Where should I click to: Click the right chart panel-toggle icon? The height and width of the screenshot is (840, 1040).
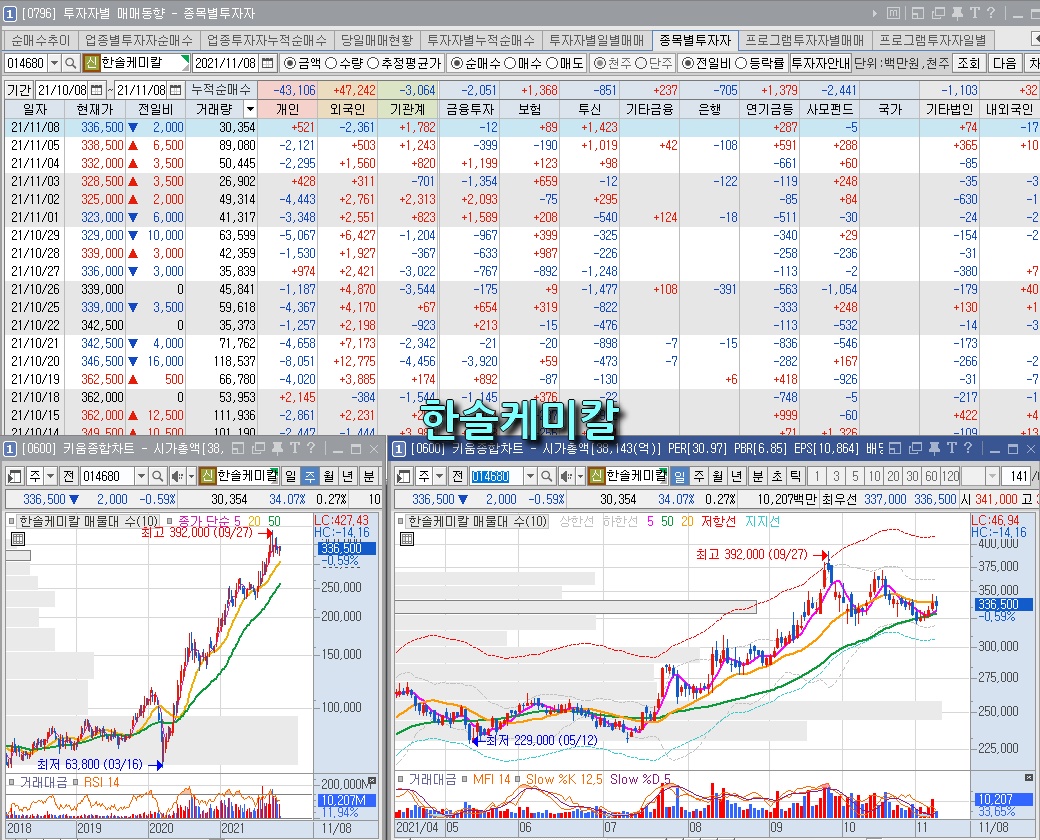tap(404, 476)
